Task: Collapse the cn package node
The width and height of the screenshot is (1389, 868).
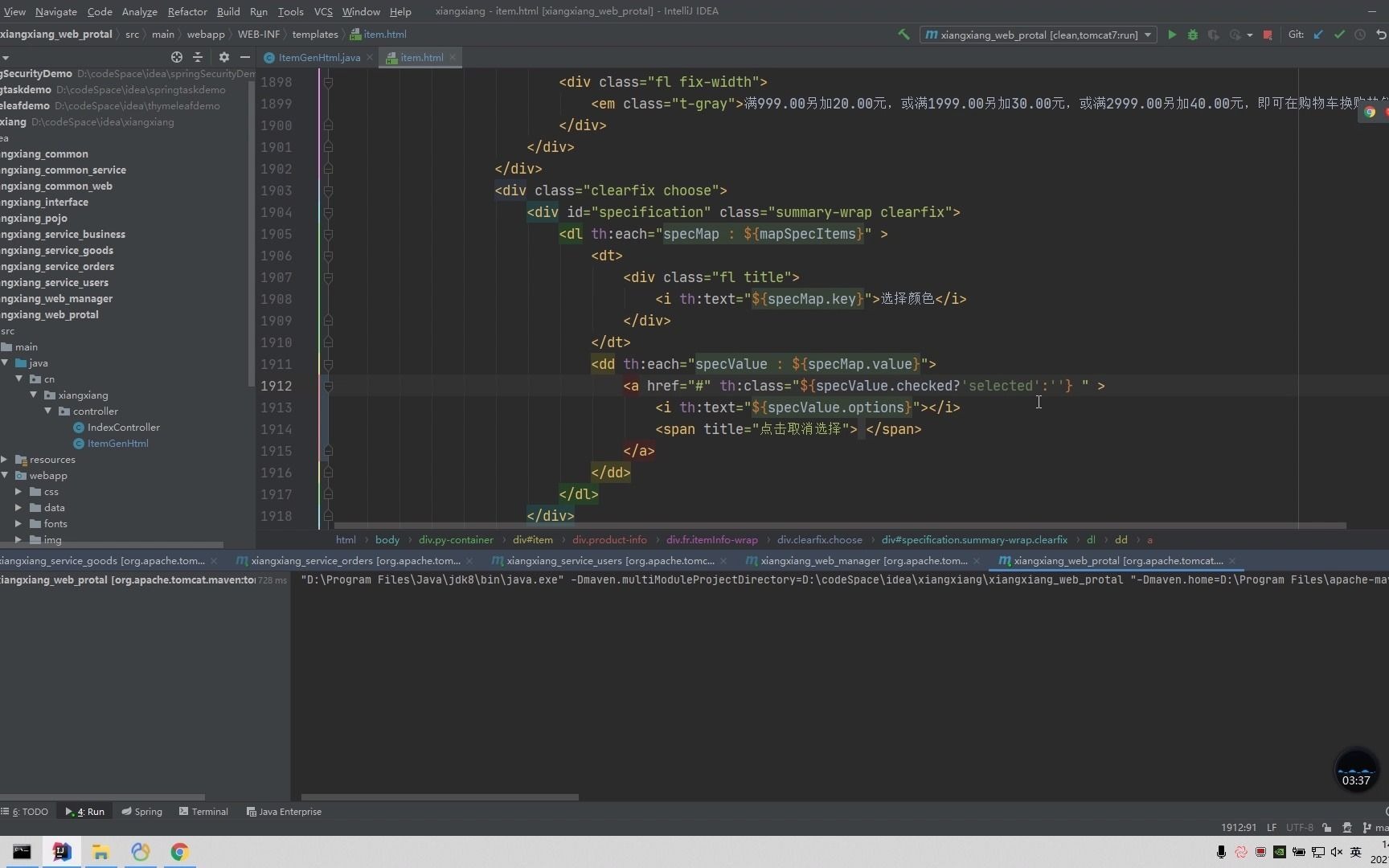Action: pyautogui.click(x=19, y=379)
